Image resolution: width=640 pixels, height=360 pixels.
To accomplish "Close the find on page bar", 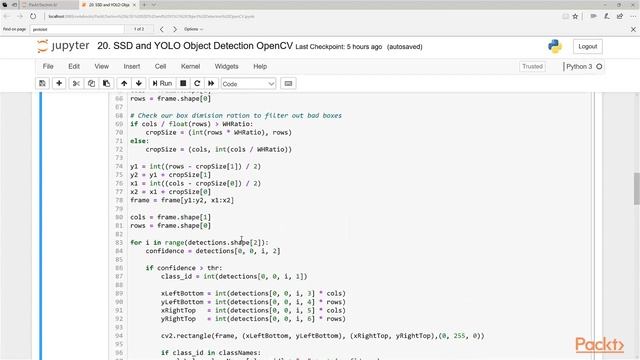I will coord(633,29).
